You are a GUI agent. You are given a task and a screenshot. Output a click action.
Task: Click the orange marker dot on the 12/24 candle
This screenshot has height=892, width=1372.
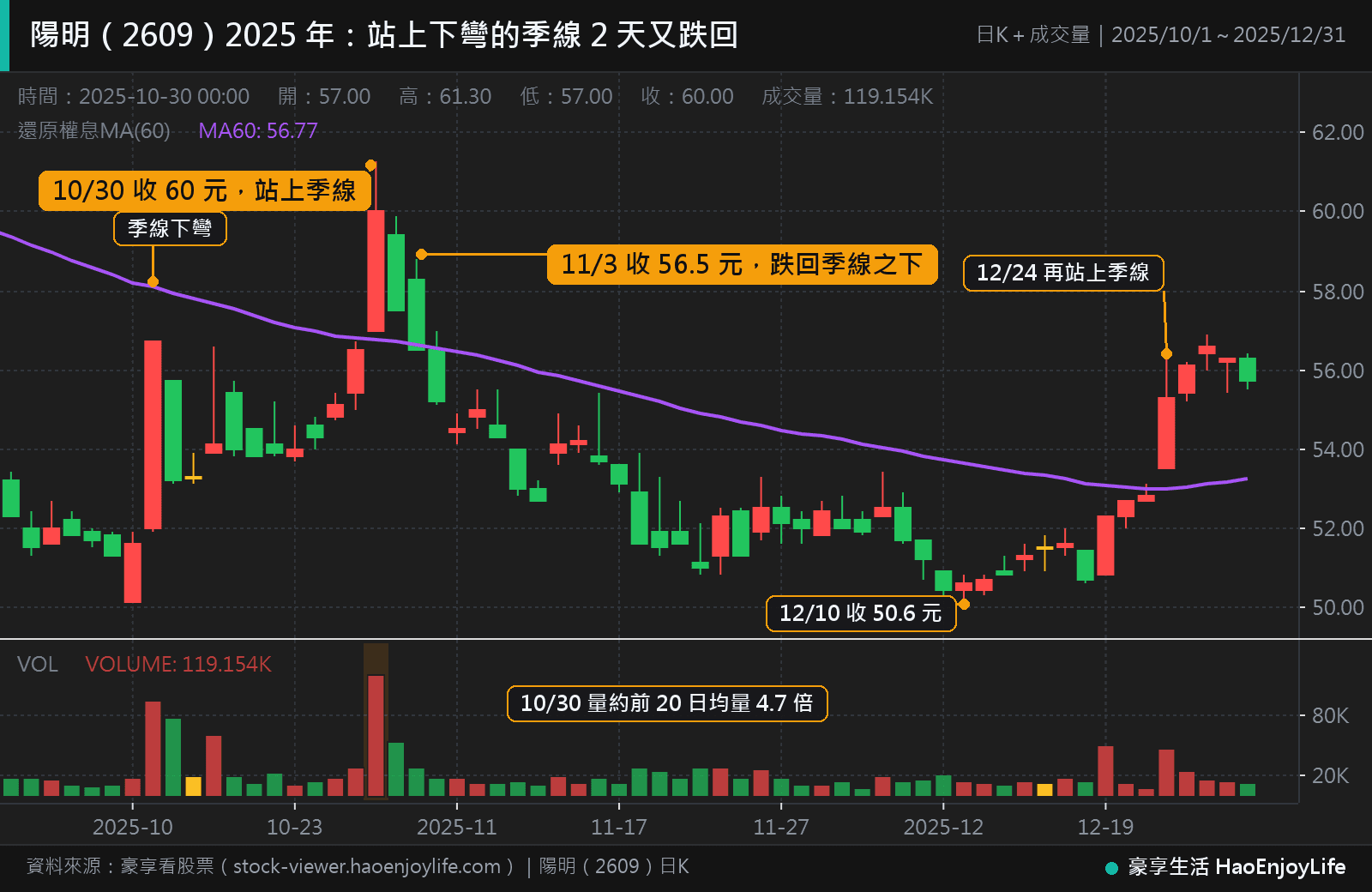click(x=1166, y=353)
